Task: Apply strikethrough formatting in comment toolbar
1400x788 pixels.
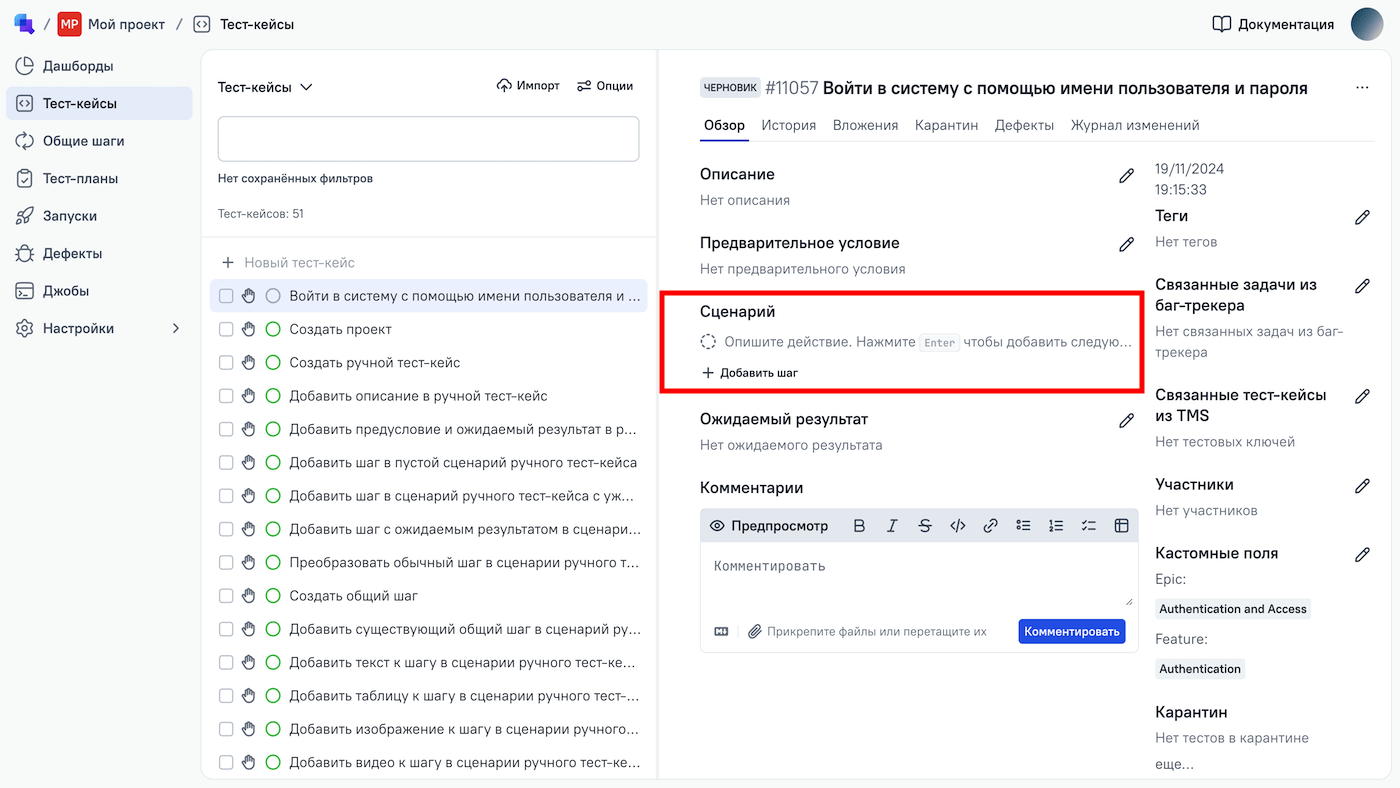Action: tap(925, 526)
